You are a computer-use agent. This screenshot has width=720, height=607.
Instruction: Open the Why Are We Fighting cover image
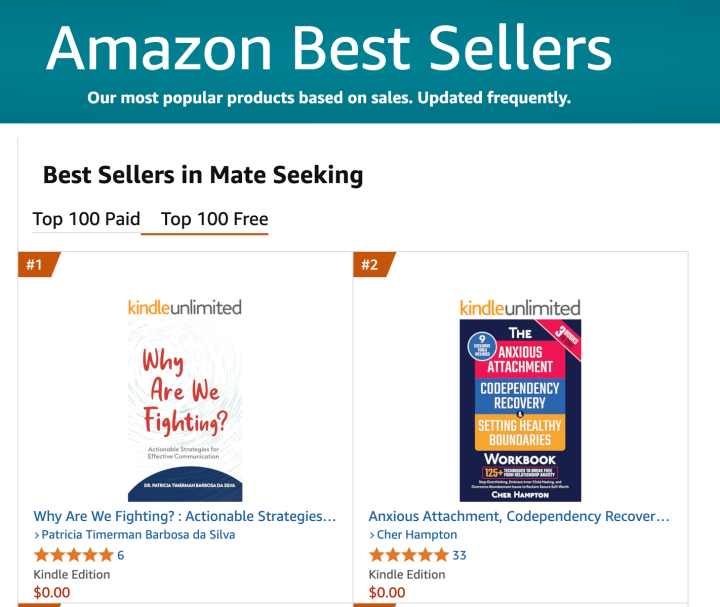pos(185,410)
